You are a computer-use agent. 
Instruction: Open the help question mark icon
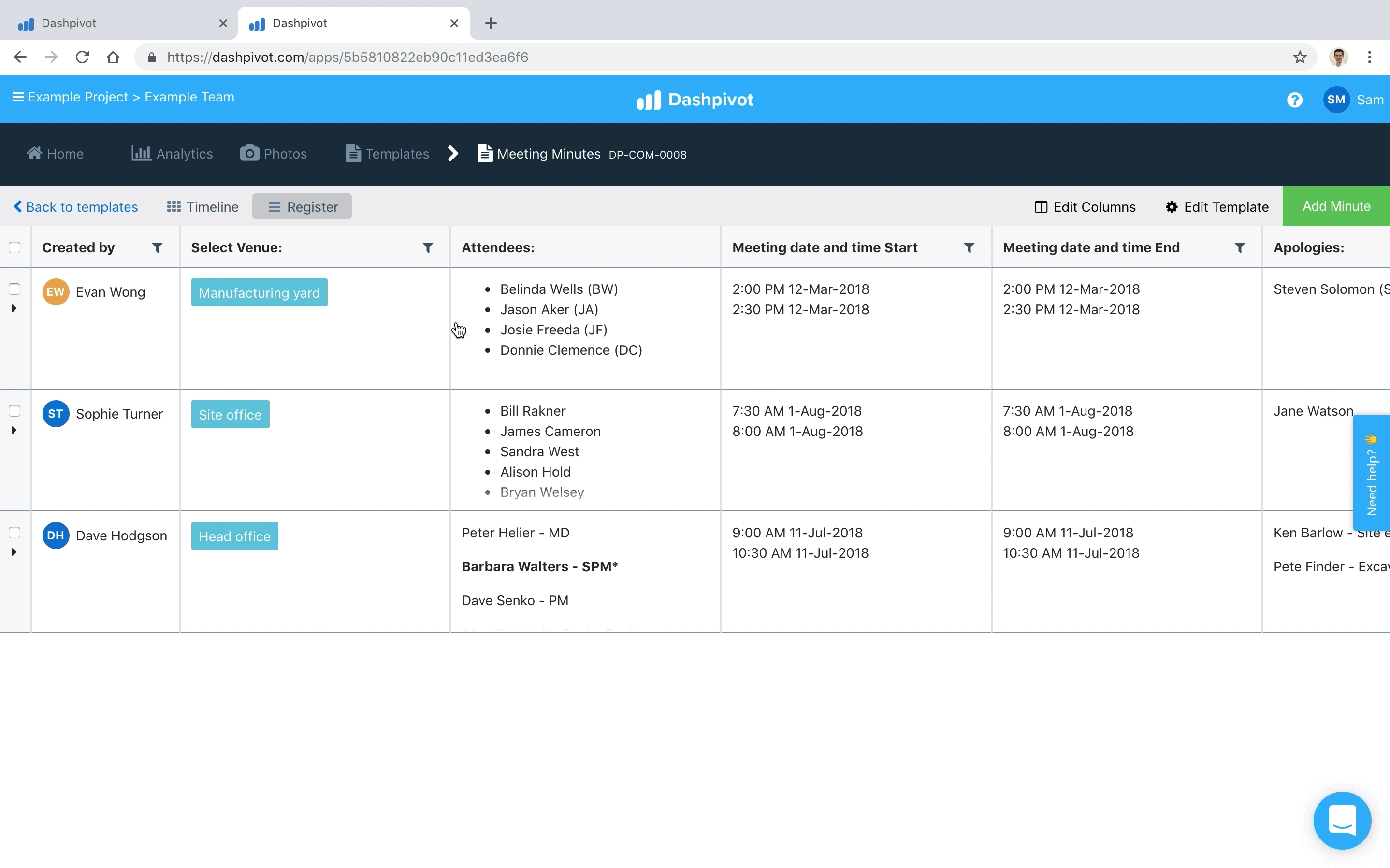(x=1294, y=100)
